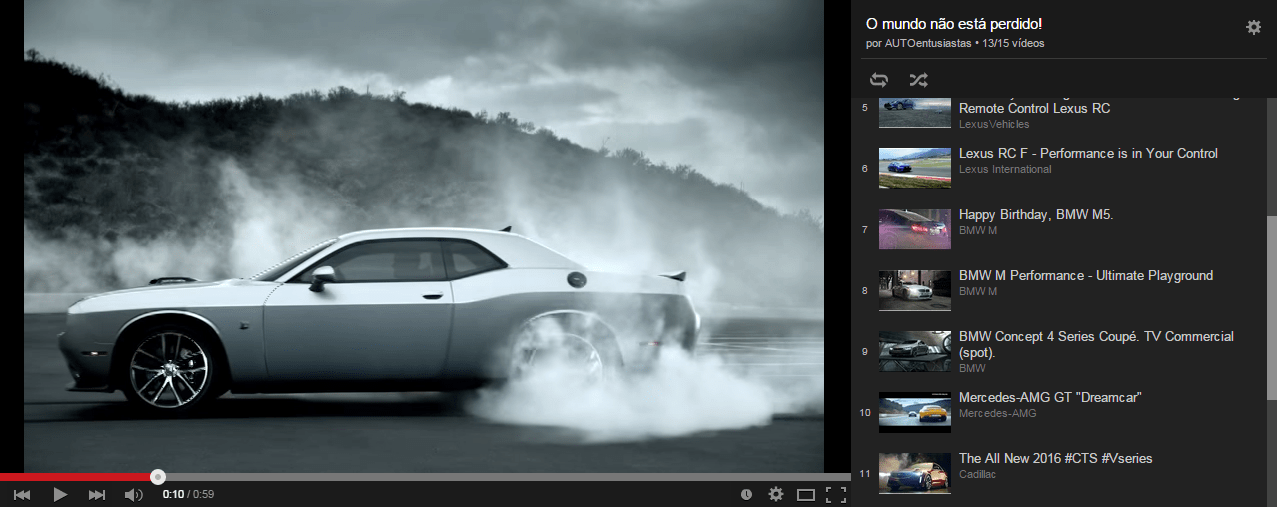The height and width of the screenshot is (507, 1277).
Task: Select the Lexus RC F thumbnail
Action: click(914, 168)
